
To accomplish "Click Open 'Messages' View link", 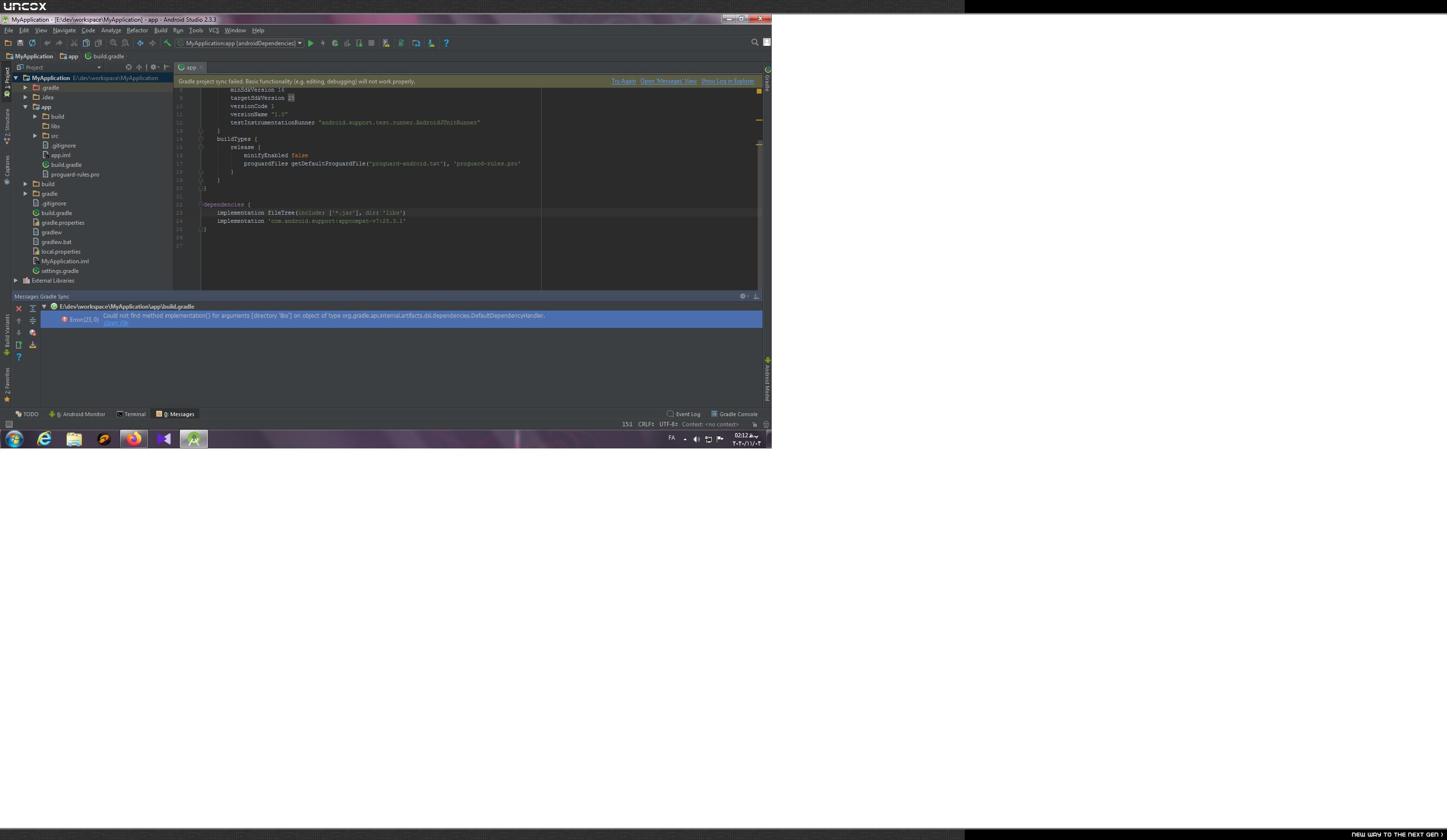I will (669, 81).
